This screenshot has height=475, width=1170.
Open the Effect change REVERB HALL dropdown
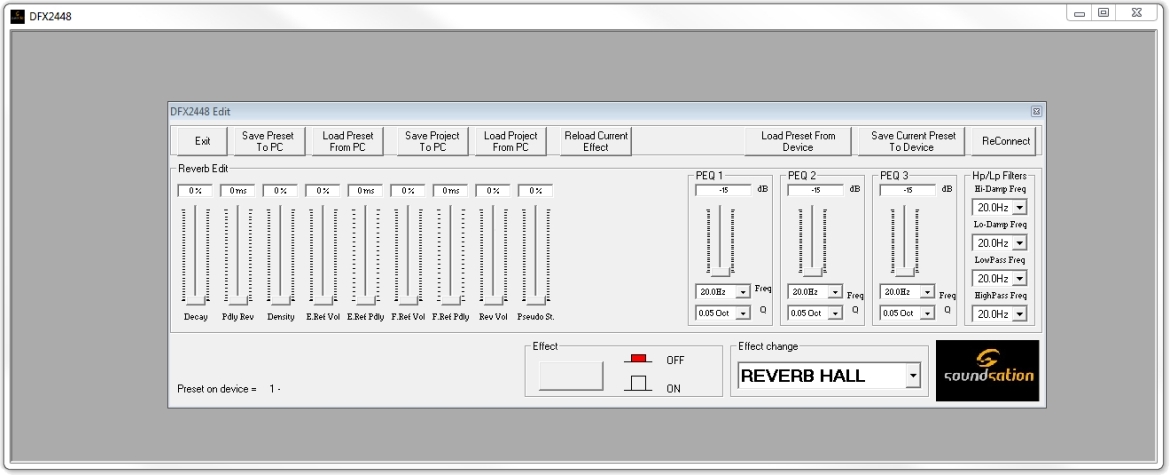point(910,376)
